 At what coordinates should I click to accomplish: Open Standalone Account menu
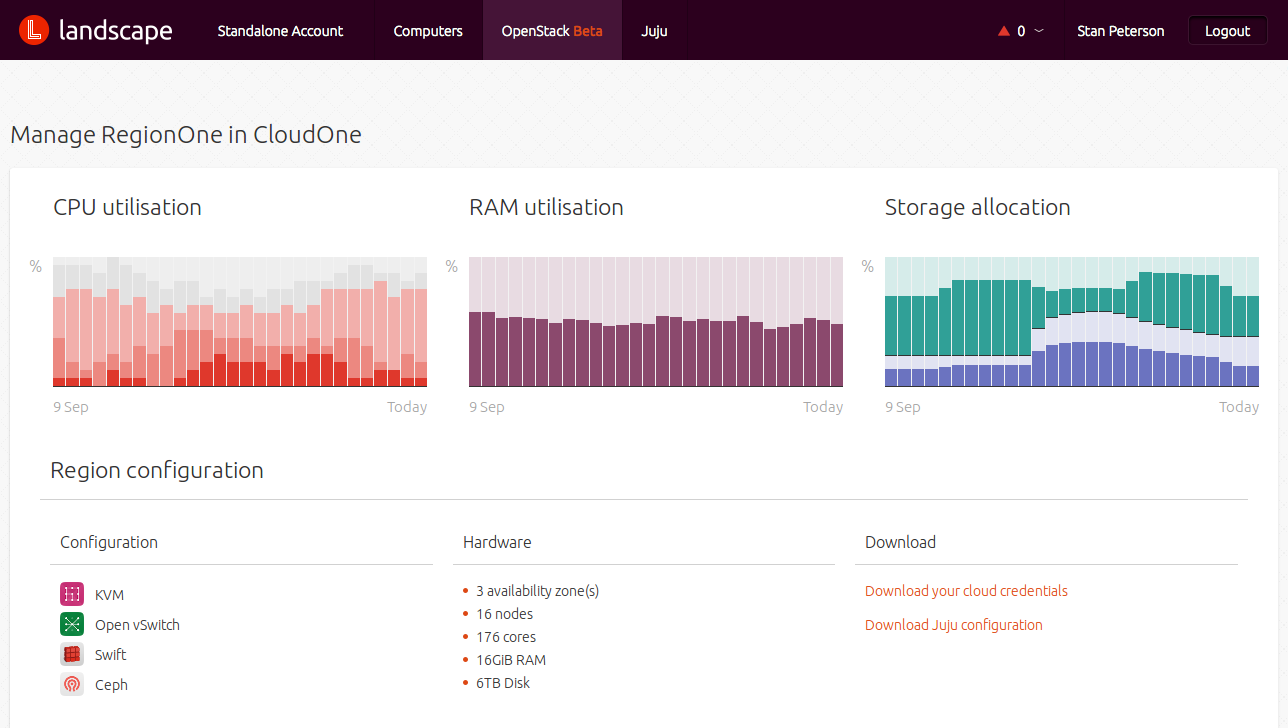280,30
